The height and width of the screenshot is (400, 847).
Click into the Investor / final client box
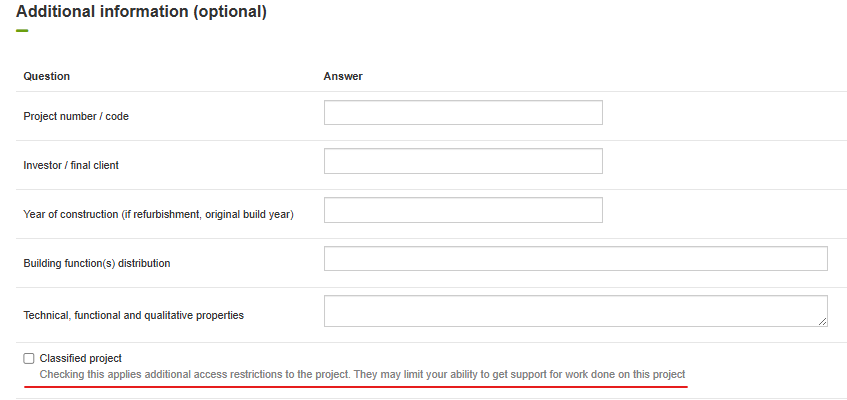[463, 161]
